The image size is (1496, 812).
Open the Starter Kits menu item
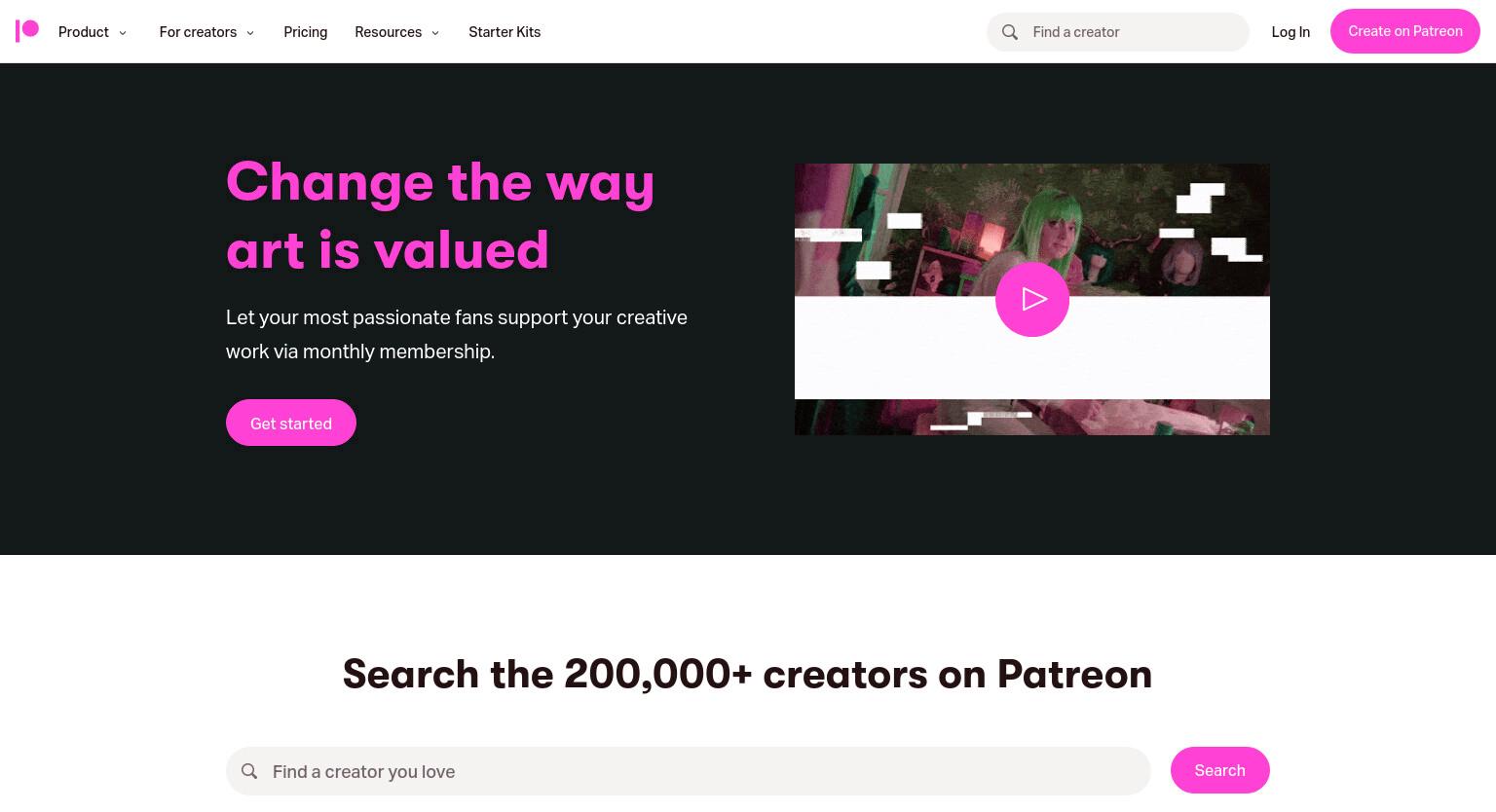[x=505, y=32]
